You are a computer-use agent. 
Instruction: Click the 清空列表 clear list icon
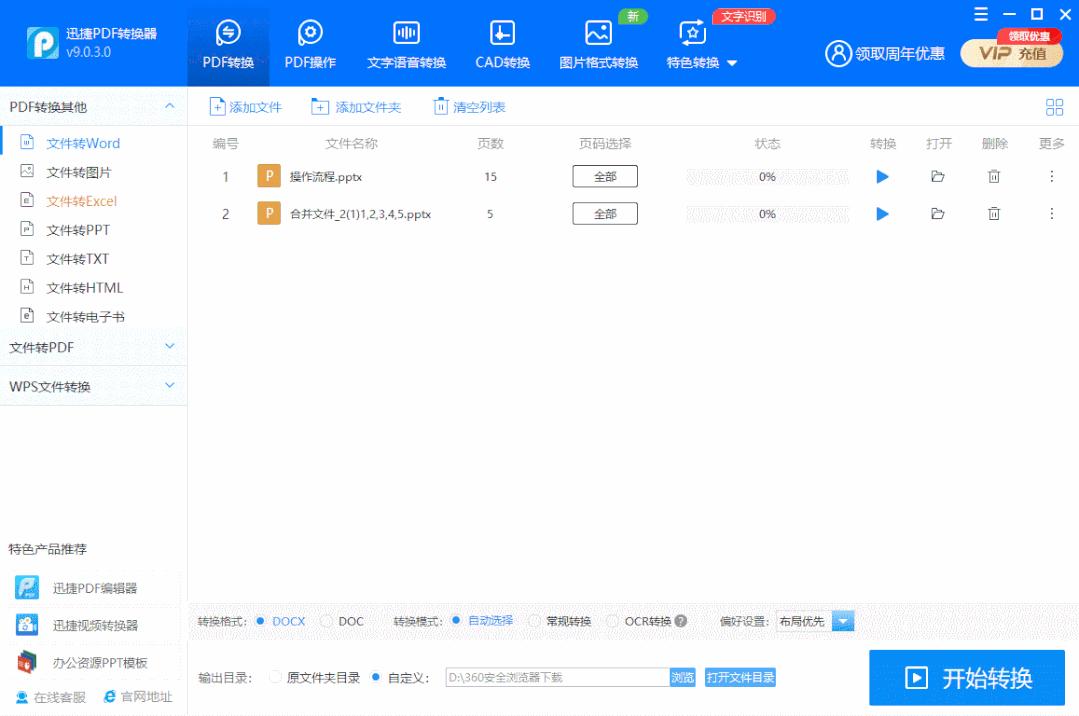click(x=440, y=105)
